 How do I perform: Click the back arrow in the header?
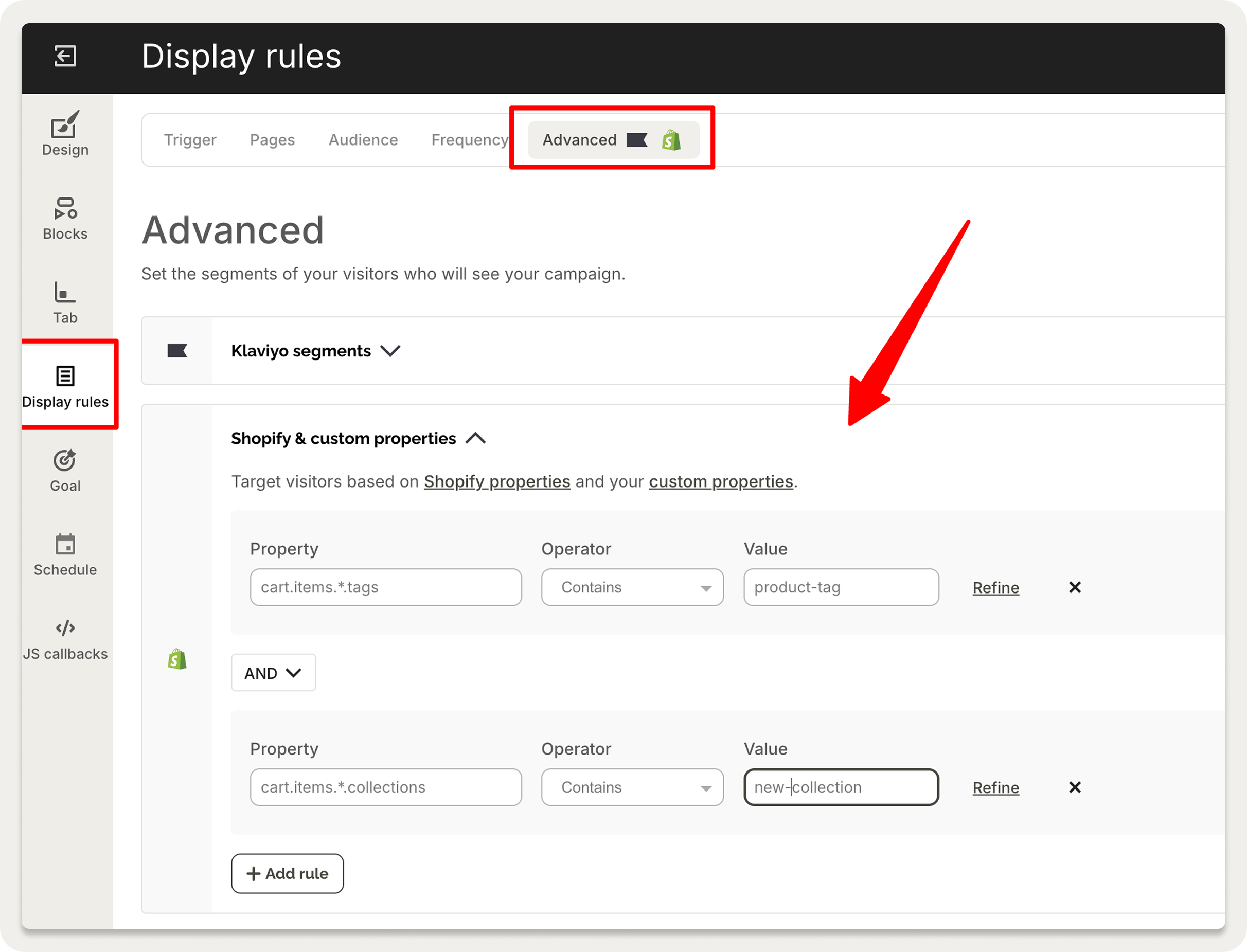click(65, 56)
